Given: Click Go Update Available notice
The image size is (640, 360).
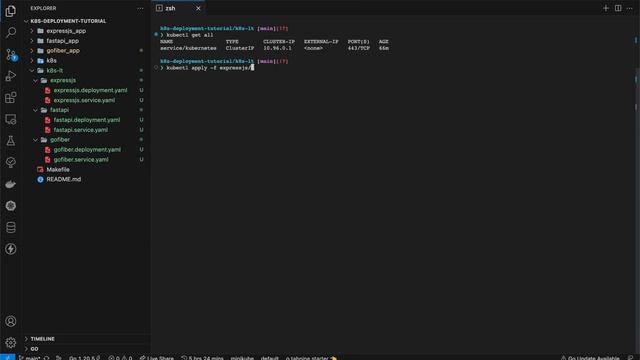Looking at the screenshot, I should [590, 358].
